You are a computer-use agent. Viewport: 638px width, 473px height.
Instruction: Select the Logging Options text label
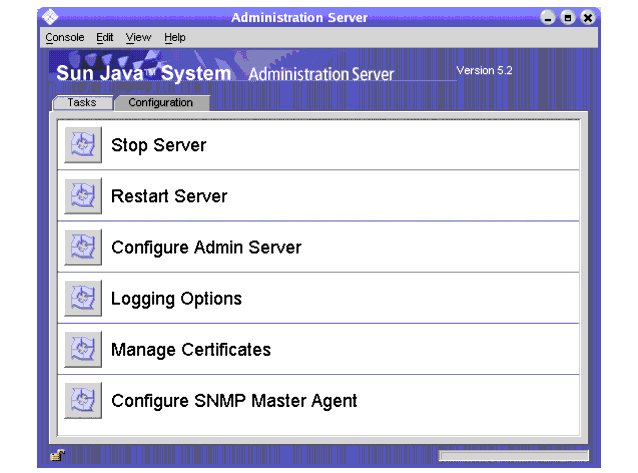click(177, 299)
